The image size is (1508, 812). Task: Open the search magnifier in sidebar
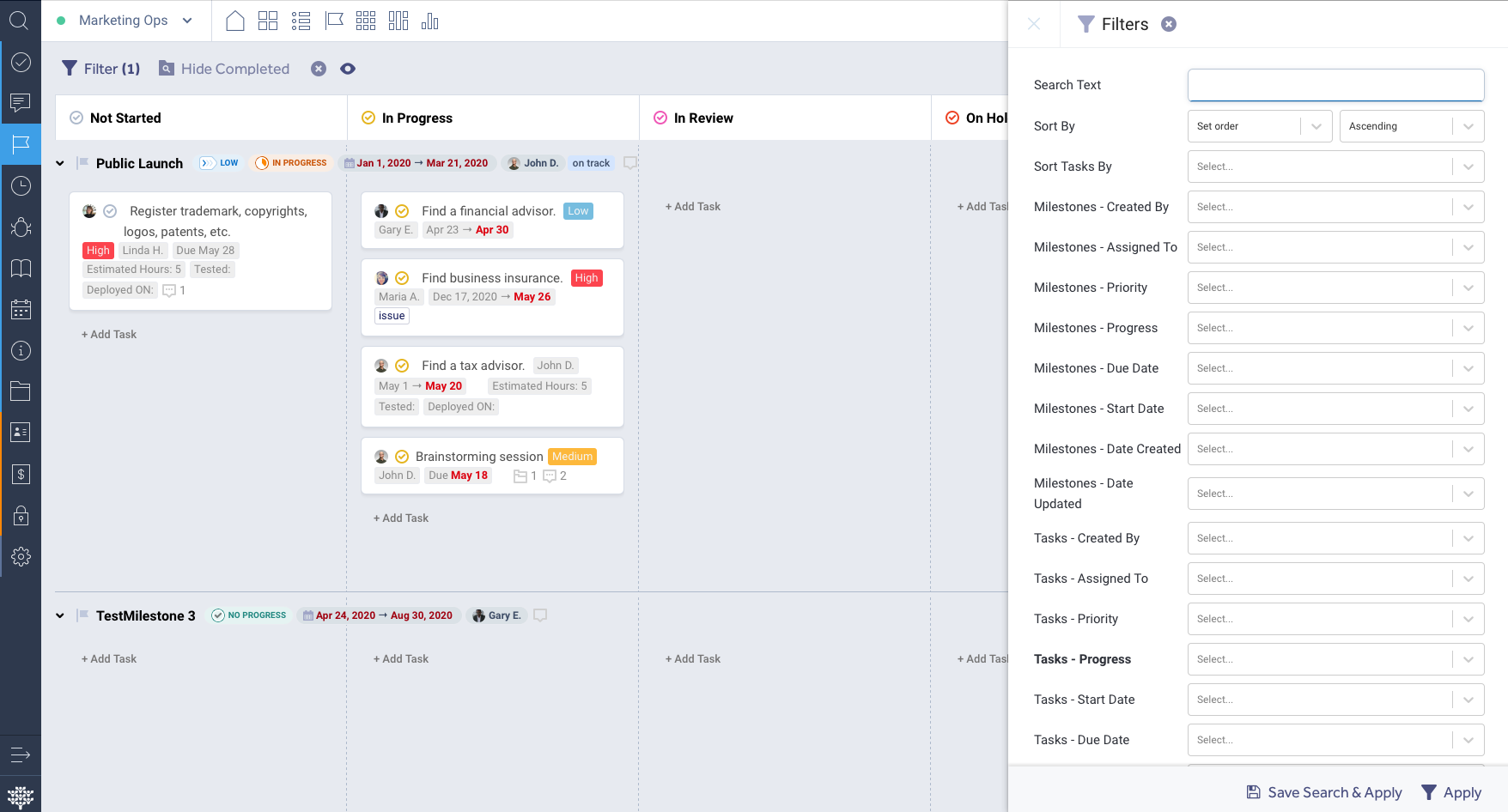19,21
